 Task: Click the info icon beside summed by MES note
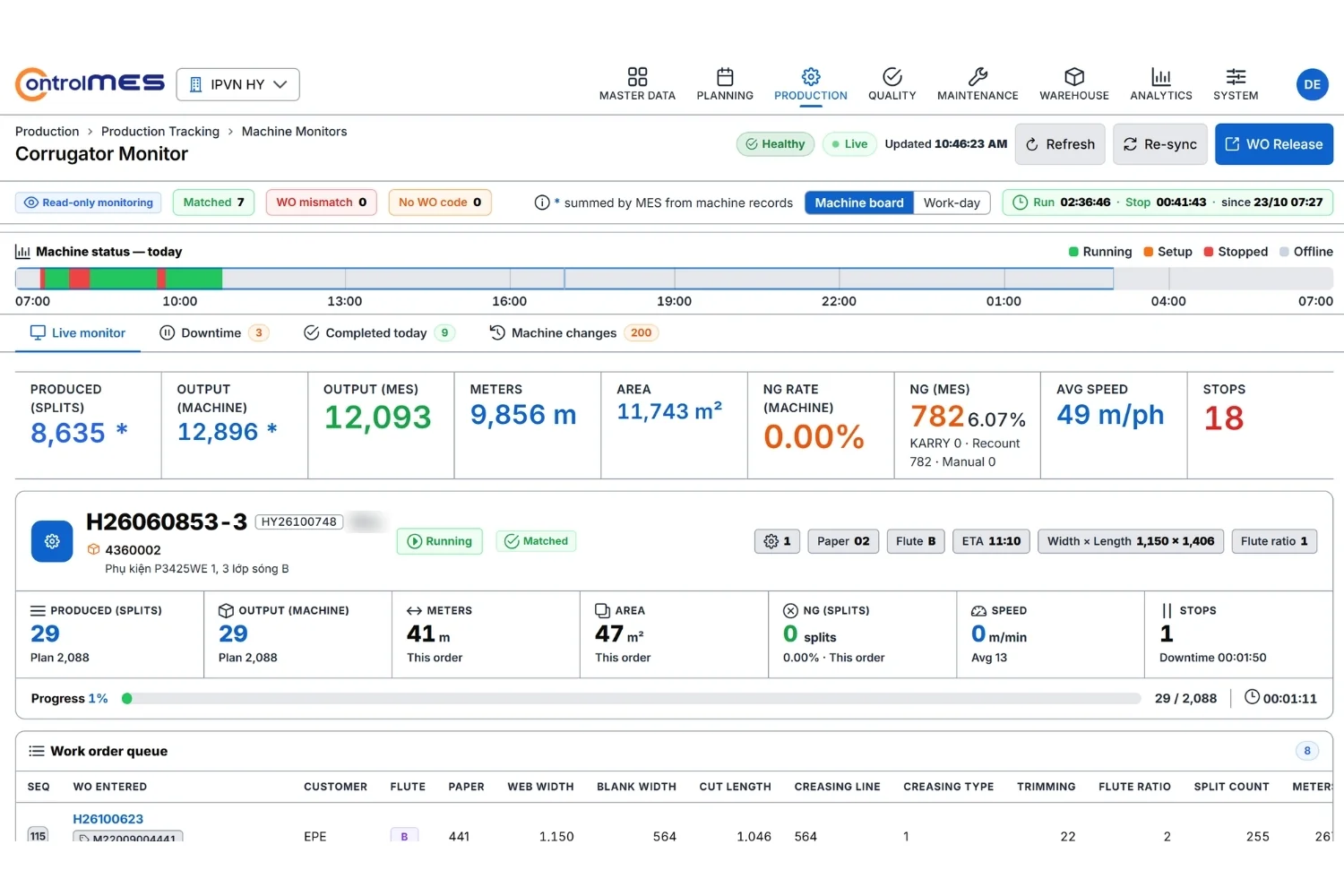(541, 202)
